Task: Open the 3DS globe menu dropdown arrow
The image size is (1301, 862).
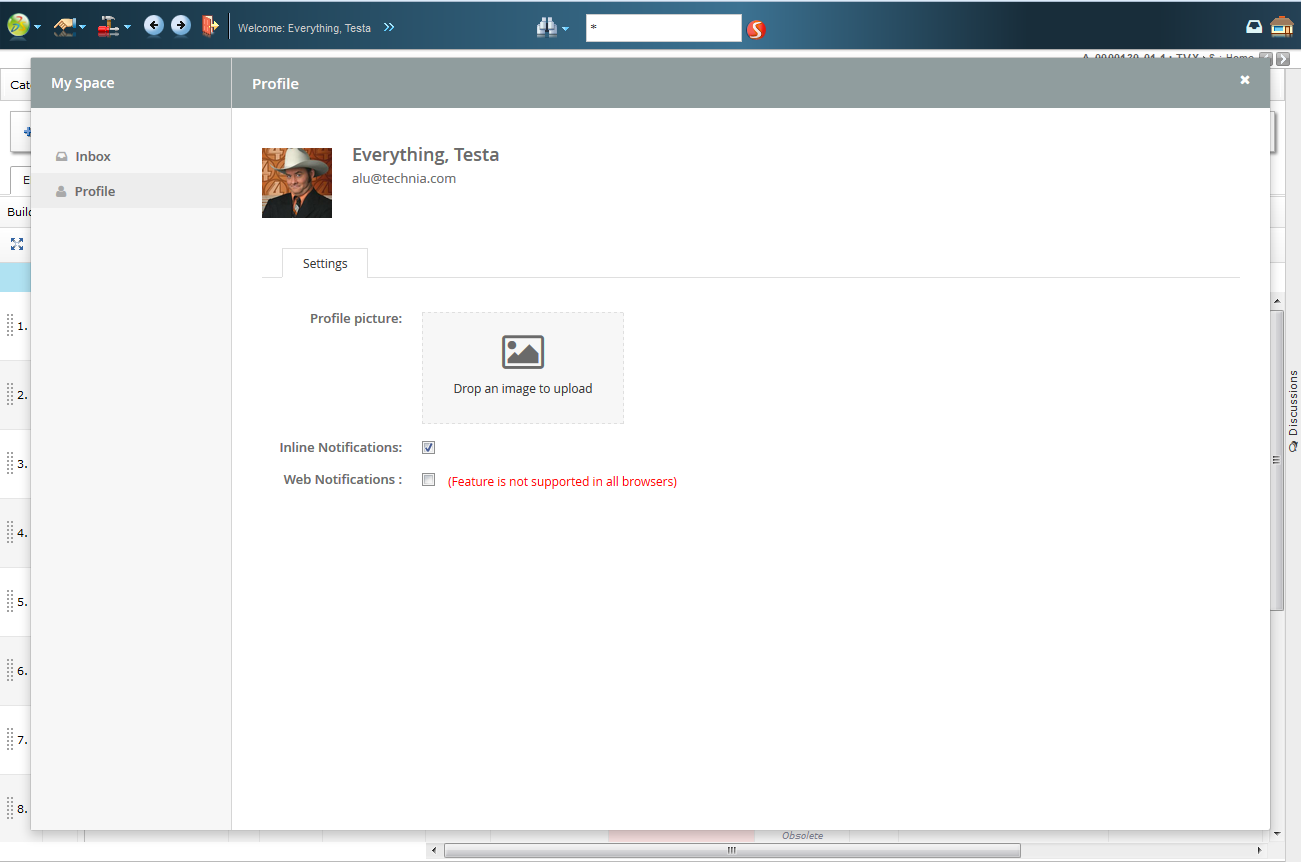Action: pyautogui.click(x=38, y=28)
